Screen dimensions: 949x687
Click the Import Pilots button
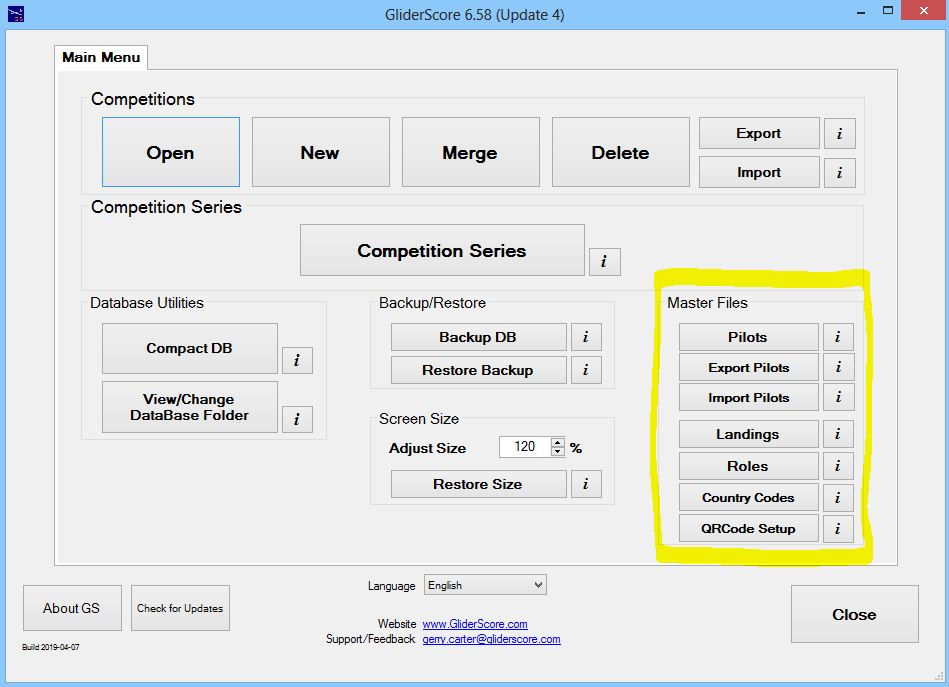click(748, 397)
